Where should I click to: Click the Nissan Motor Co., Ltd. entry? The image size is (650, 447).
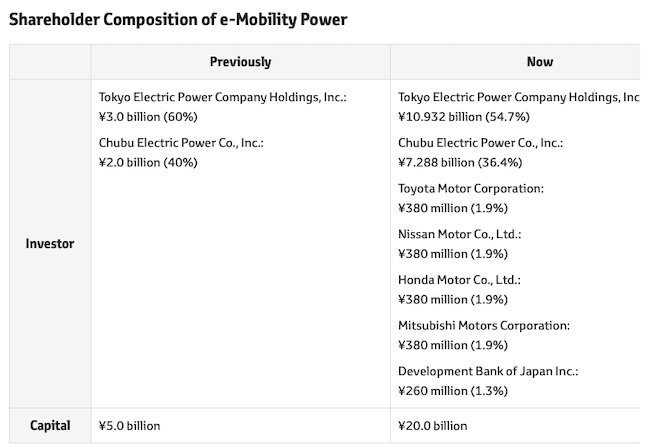(459, 235)
